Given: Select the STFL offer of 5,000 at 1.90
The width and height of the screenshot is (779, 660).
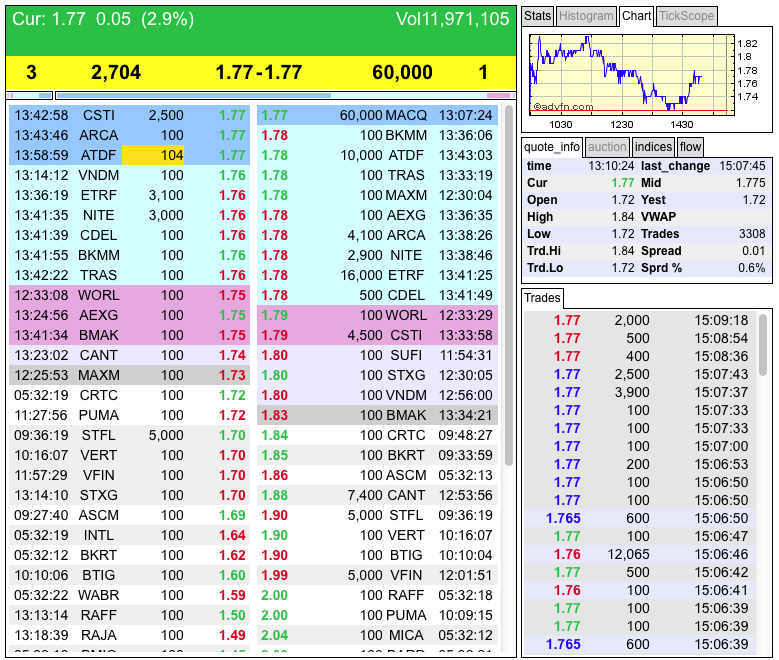Looking at the screenshot, I should click(378, 515).
